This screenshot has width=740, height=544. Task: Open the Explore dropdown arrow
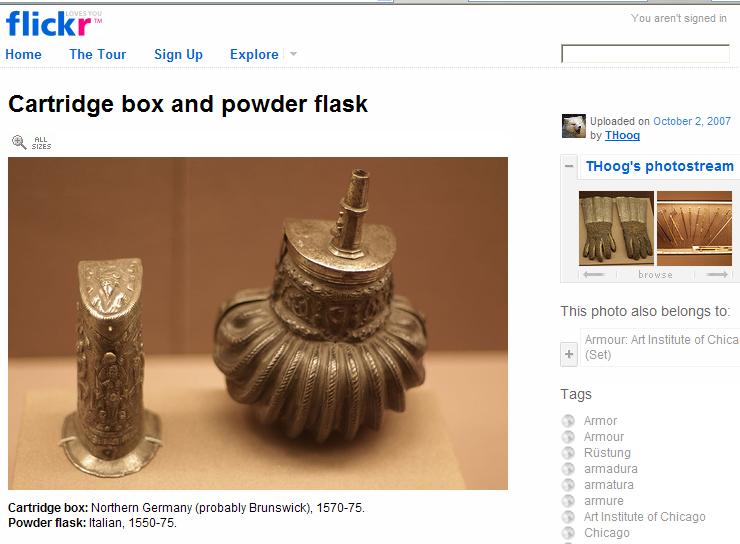click(293, 54)
